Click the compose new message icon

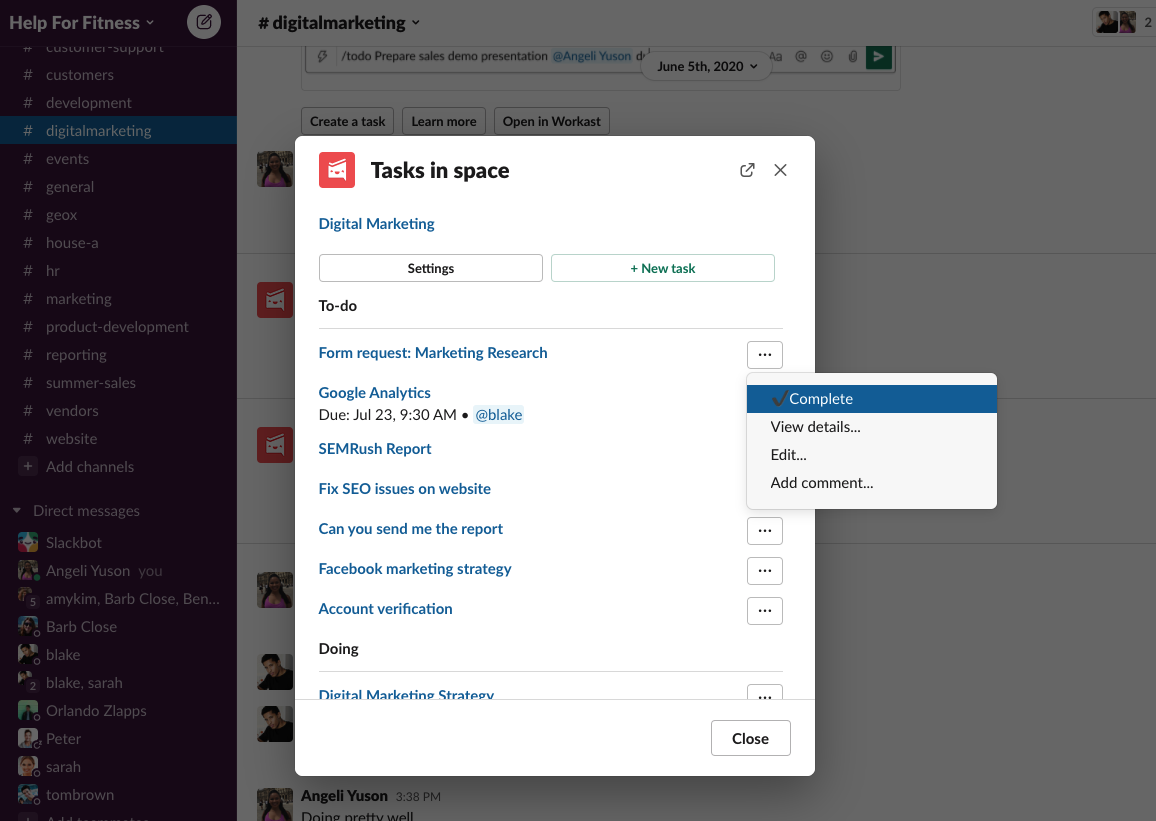click(x=204, y=22)
